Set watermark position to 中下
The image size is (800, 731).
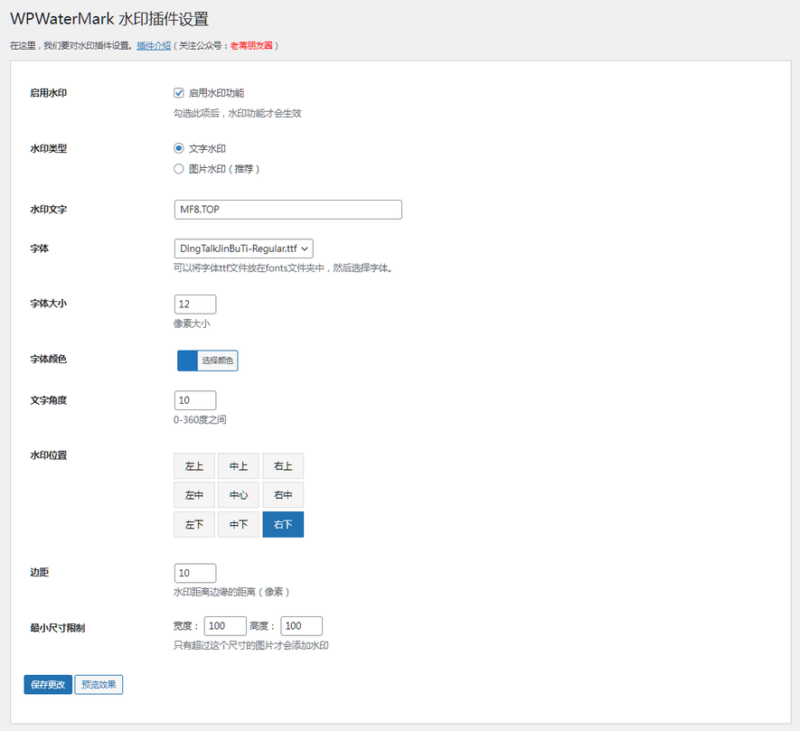[x=238, y=524]
